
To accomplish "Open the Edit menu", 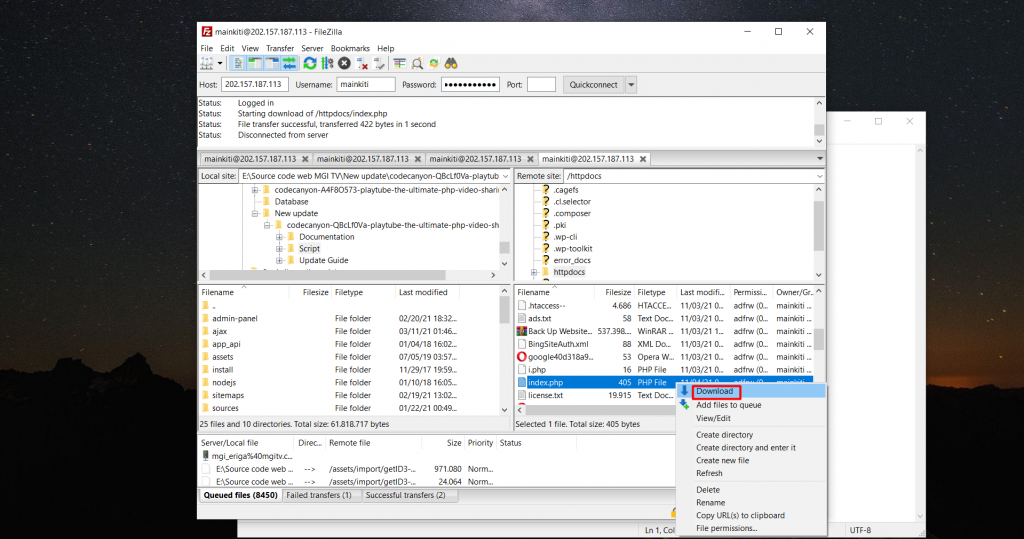I will click(227, 48).
